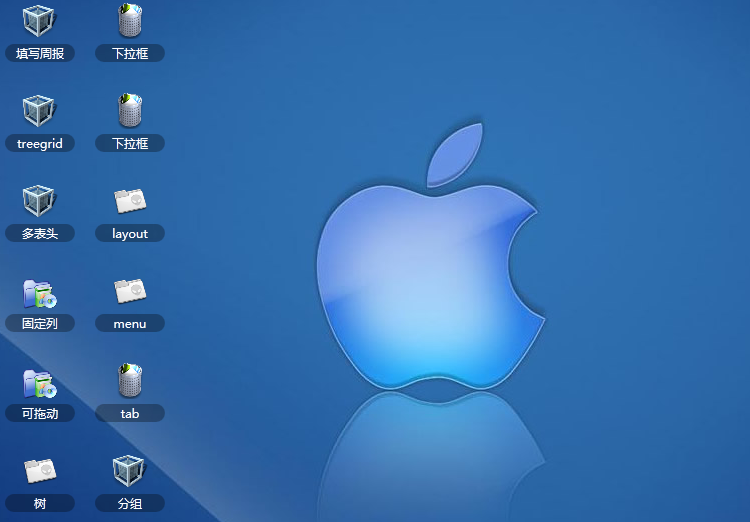Launch the treegrid cube icon
The width and height of the screenshot is (750, 522).
[39, 111]
